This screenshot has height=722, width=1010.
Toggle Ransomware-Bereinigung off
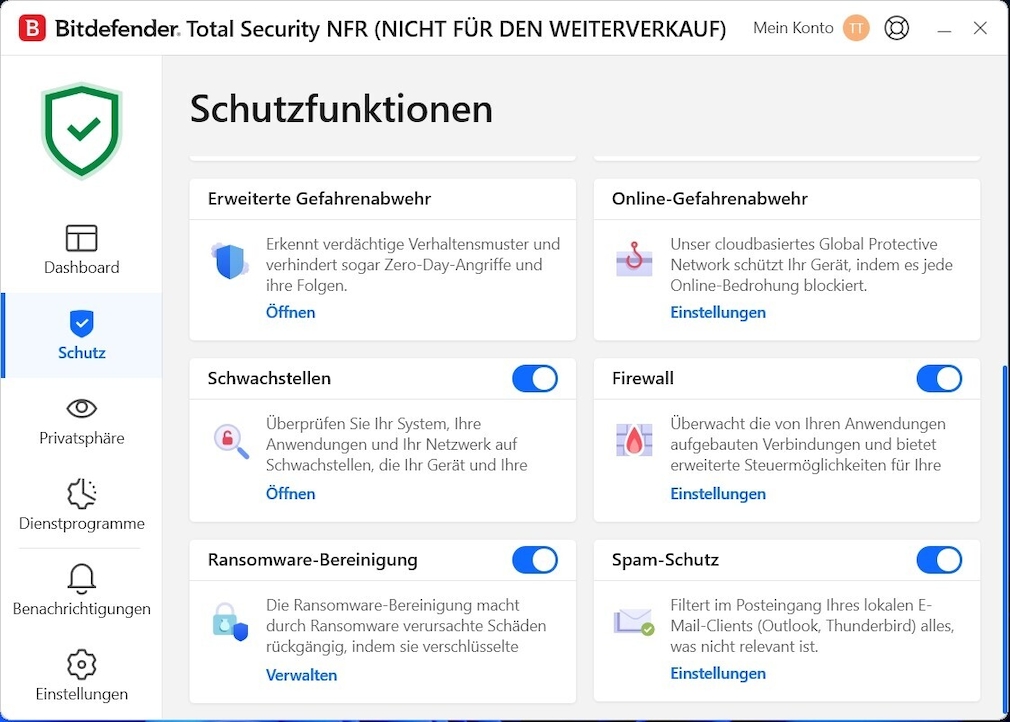click(x=535, y=560)
